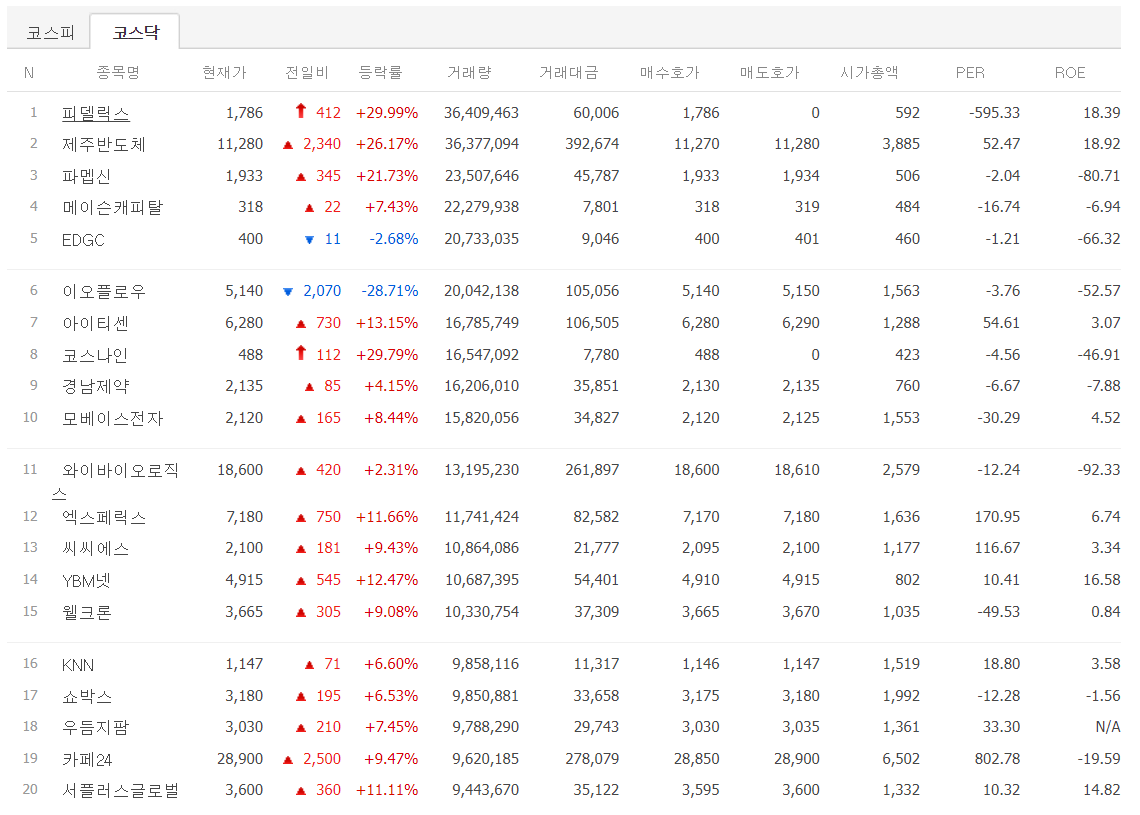Click the 392,674 trading value cell
The width and height of the screenshot is (1140, 815).
coord(592,144)
